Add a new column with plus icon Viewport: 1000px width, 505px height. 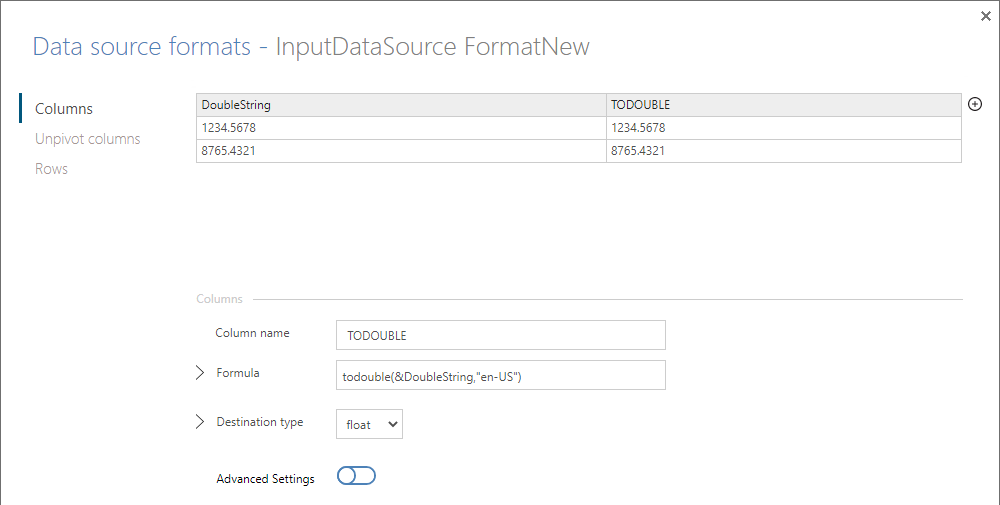pos(974,104)
